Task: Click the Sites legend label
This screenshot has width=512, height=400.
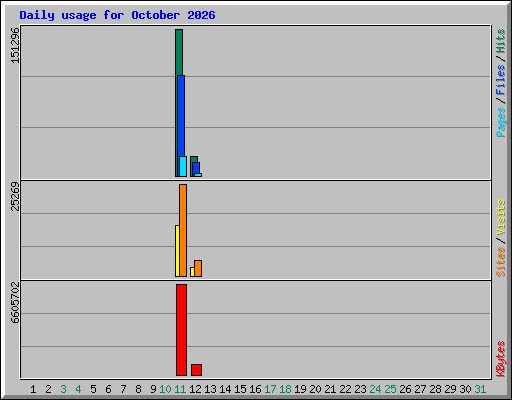Action: pos(500,262)
